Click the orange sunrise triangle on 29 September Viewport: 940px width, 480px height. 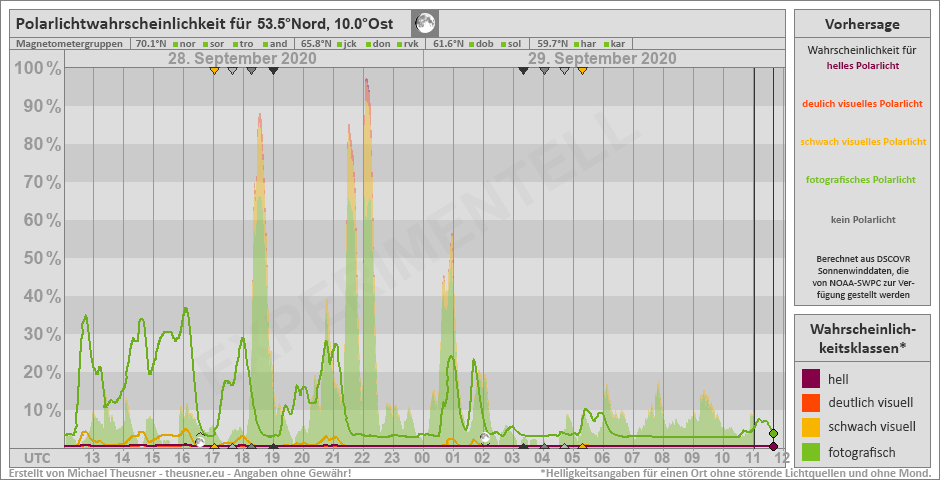(582, 70)
